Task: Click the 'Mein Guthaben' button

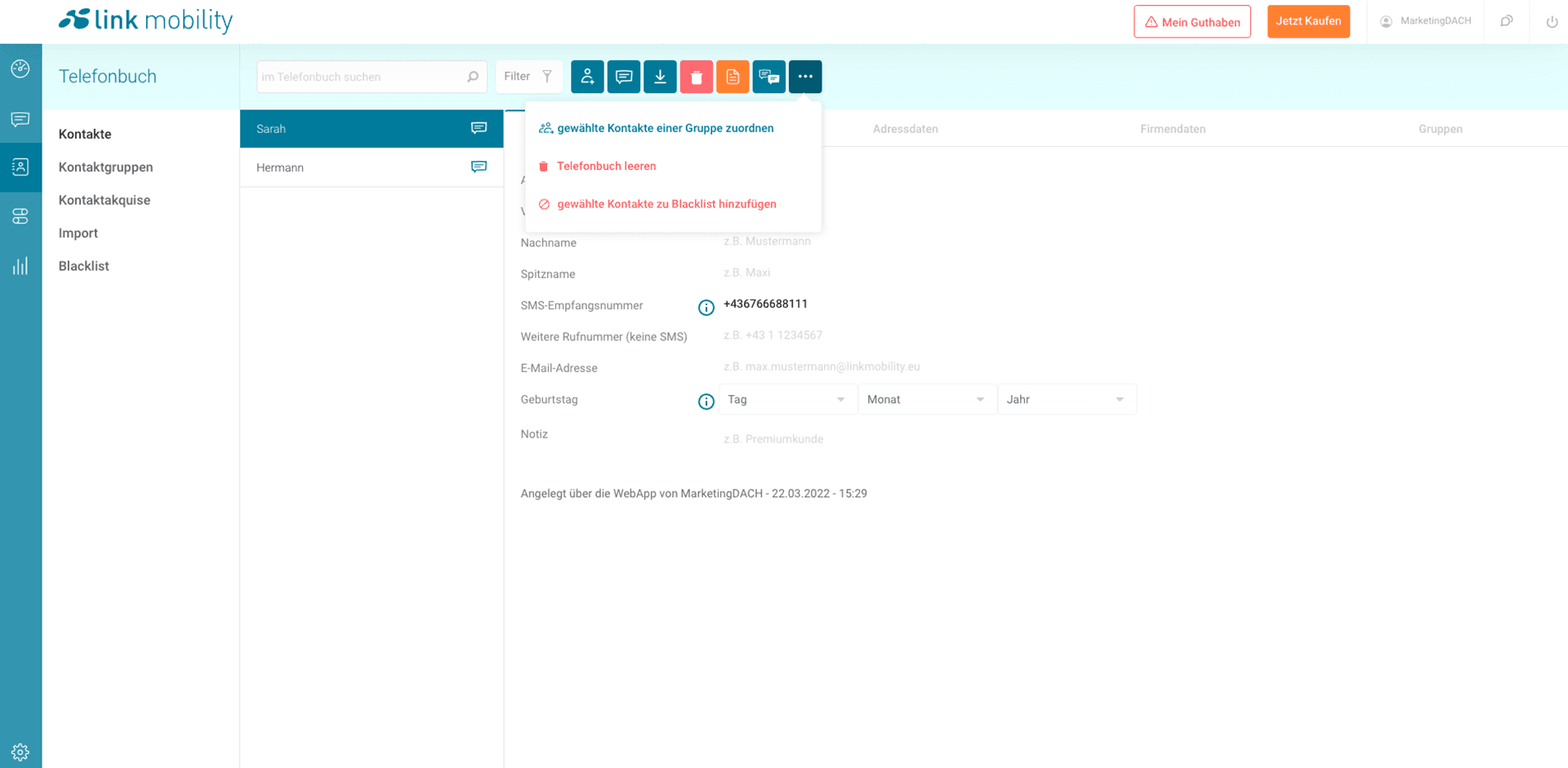Action: coord(1192,22)
